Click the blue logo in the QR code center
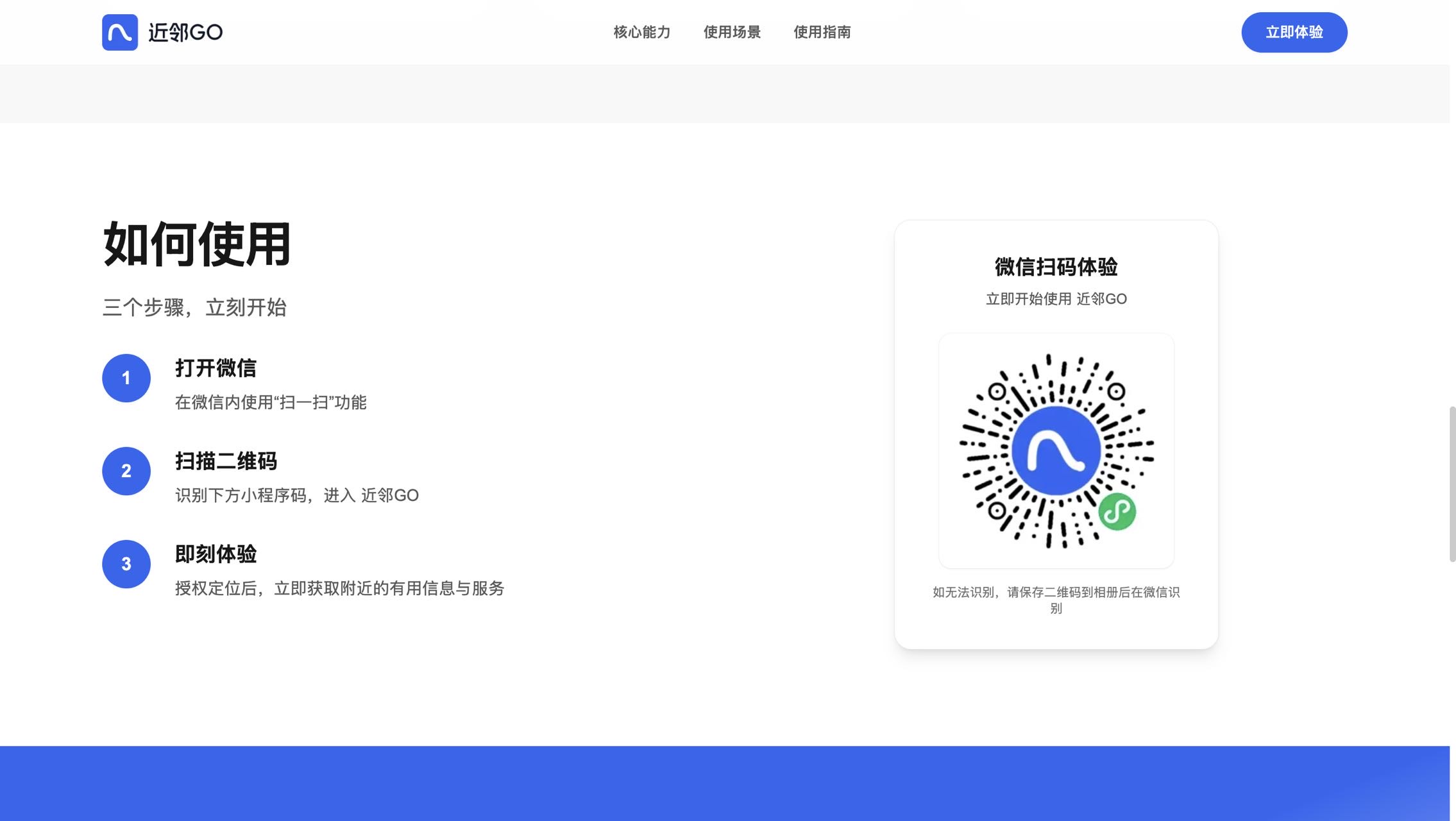1456x821 pixels. (1056, 450)
